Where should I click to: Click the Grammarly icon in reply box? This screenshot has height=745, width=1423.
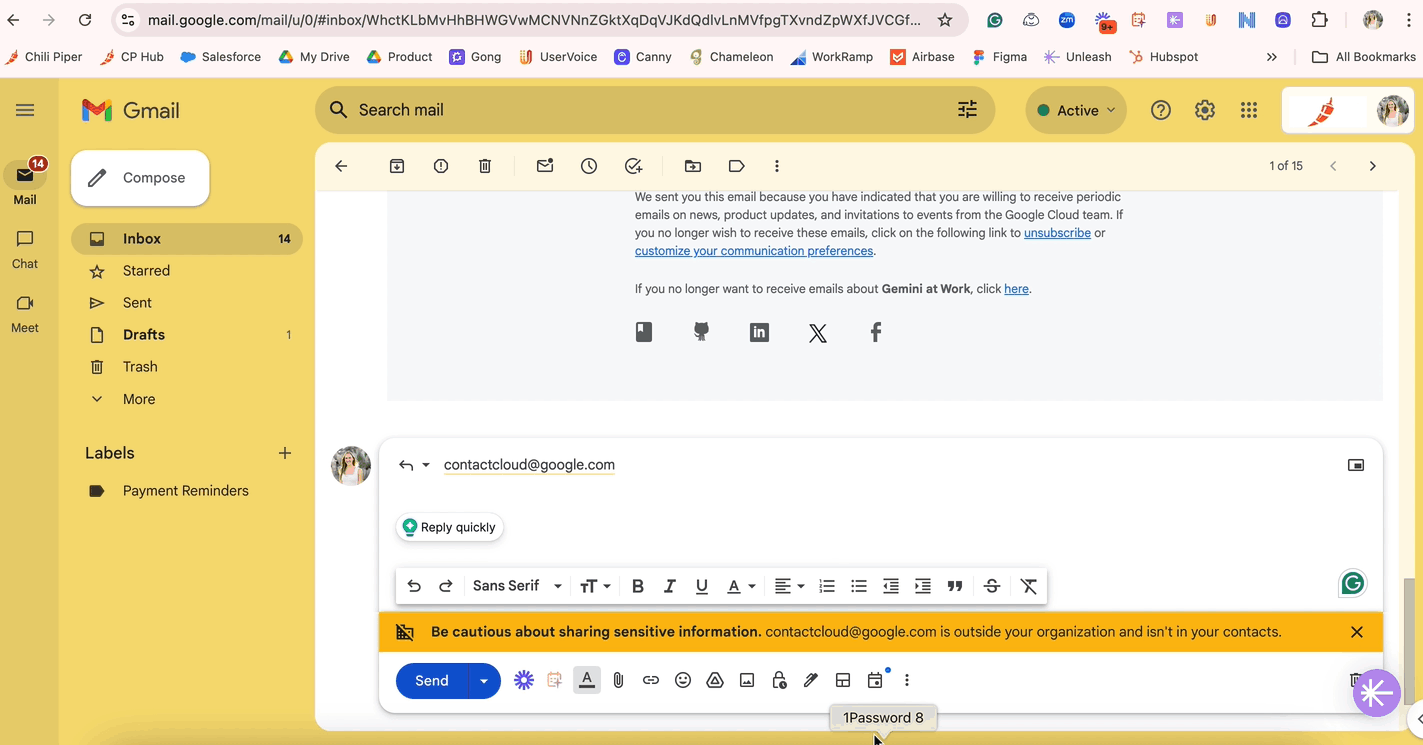pos(1353,584)
